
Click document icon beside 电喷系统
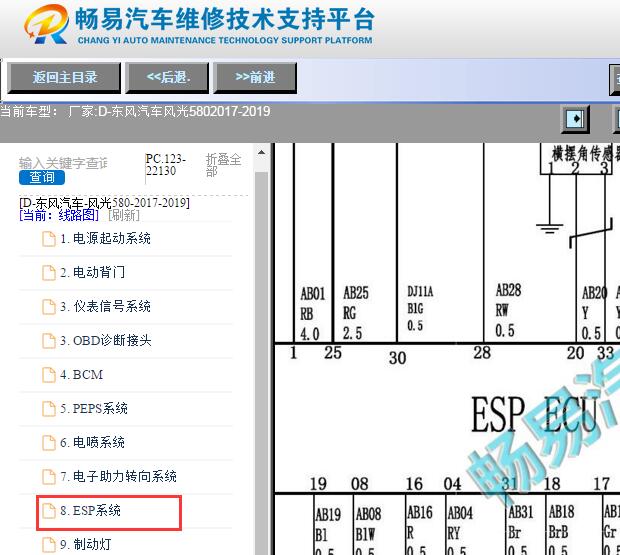[49, 443]
